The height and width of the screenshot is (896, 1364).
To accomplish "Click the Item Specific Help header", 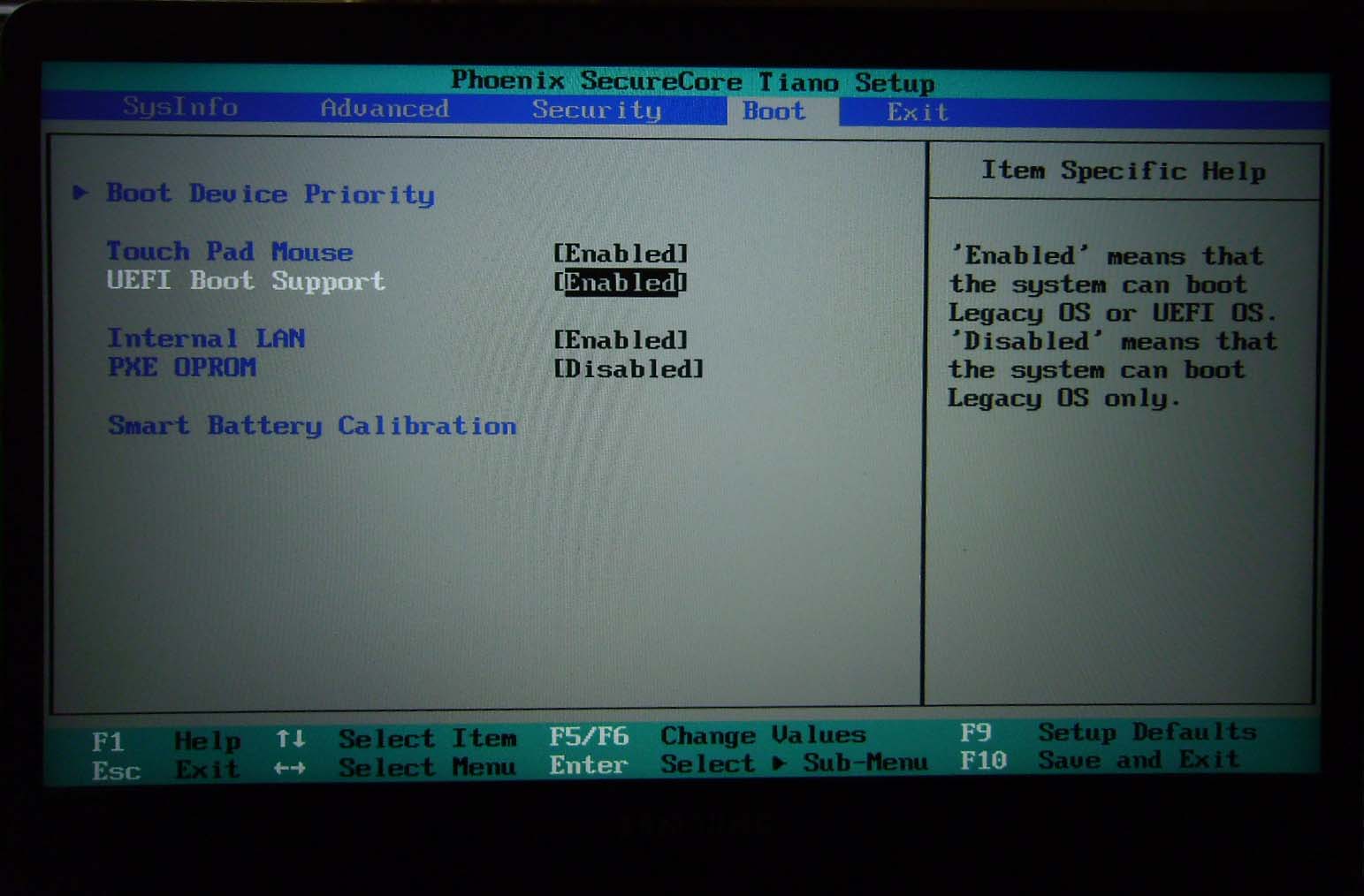I will click(1124, 171).
